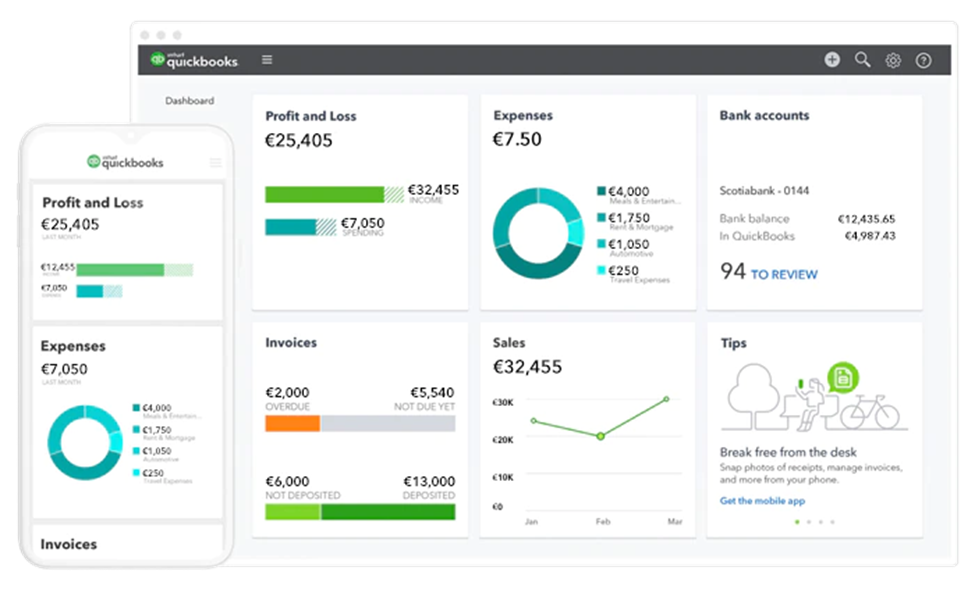Select Dashboard in the sidebar

coord(190,101)
